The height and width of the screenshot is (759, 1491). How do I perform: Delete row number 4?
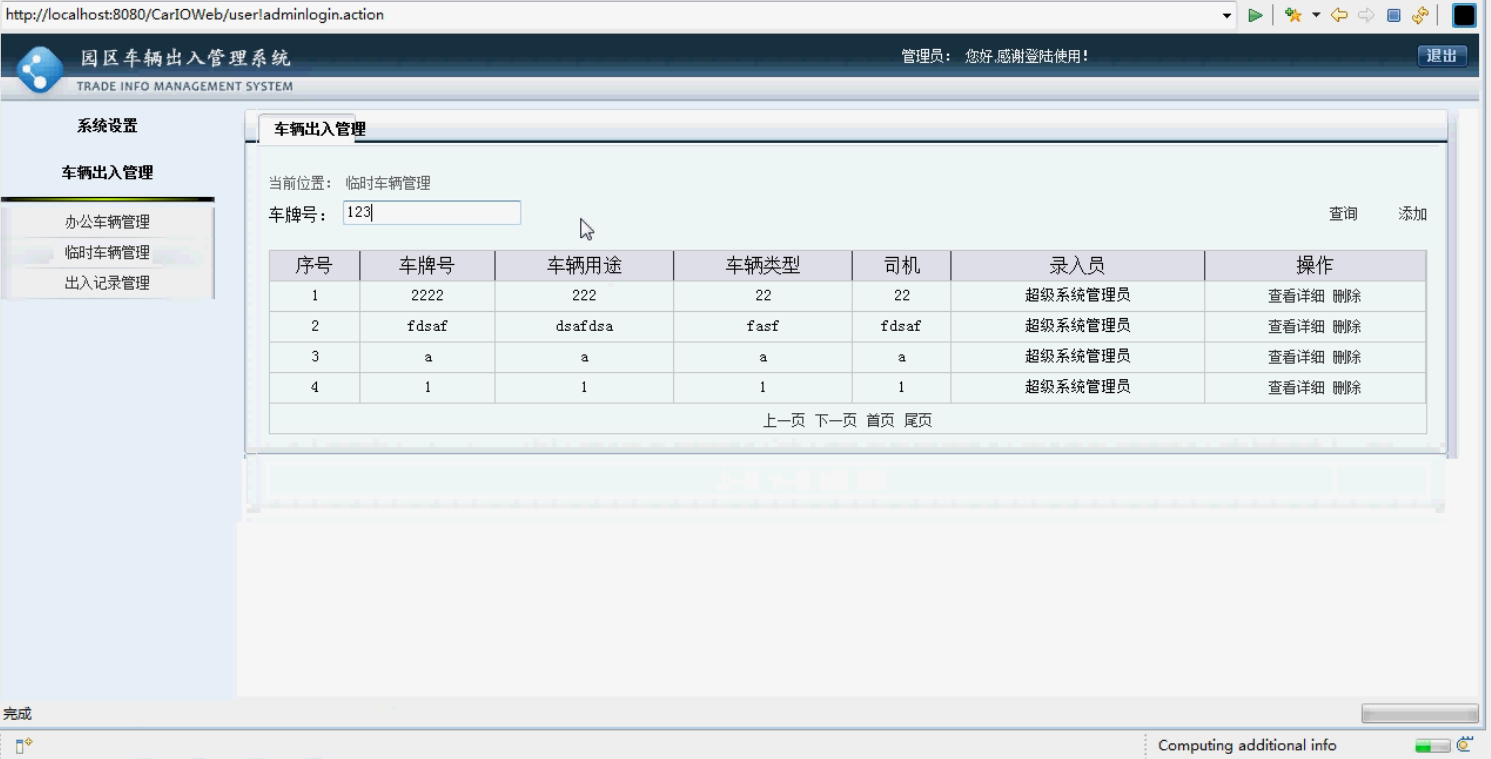pyautogui.click(x=1347, y=388)
